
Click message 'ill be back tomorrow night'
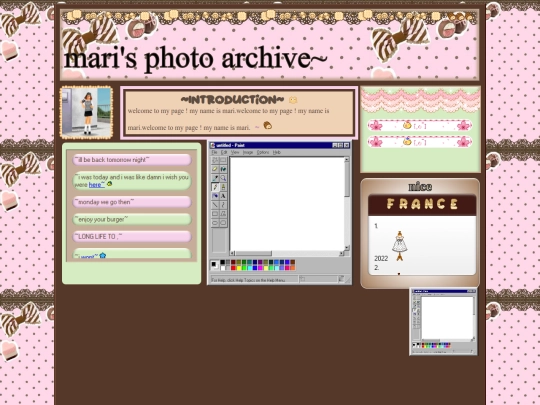coord(132,160)
